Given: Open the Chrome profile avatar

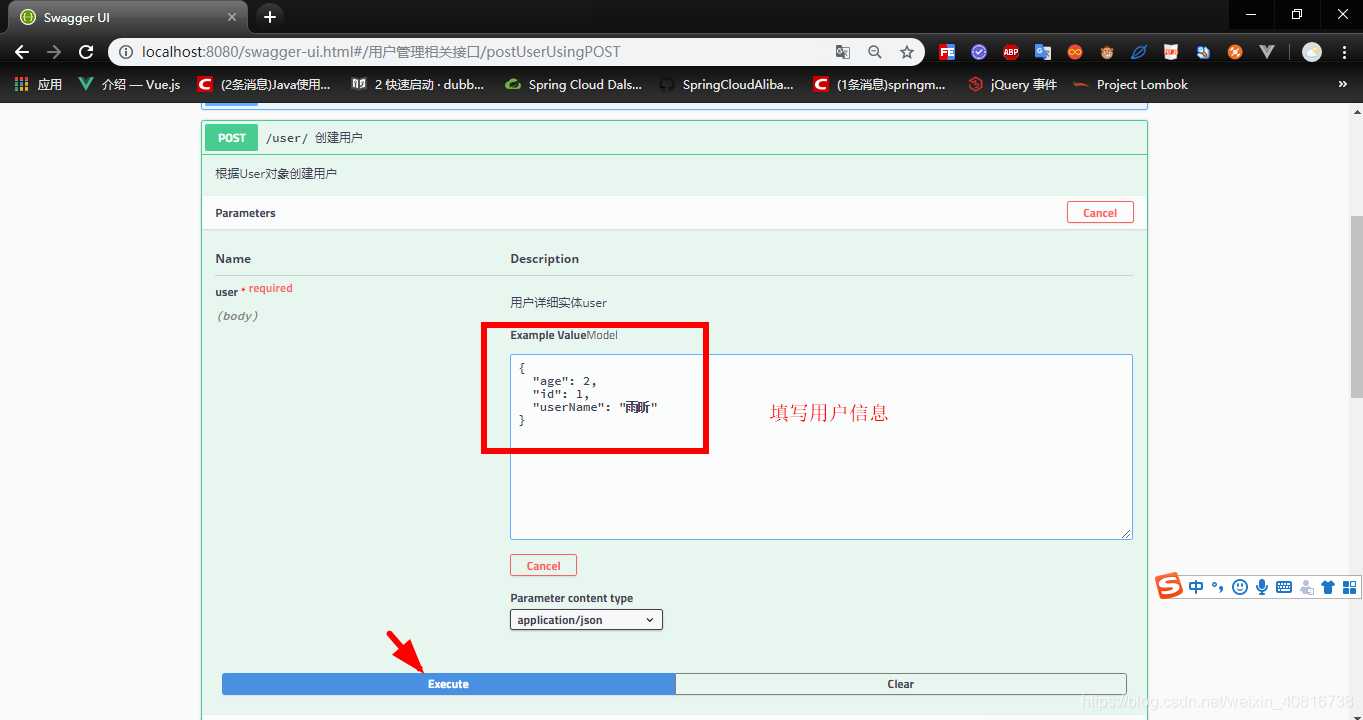Looking at the screenshot, I should coord(1312,52).
